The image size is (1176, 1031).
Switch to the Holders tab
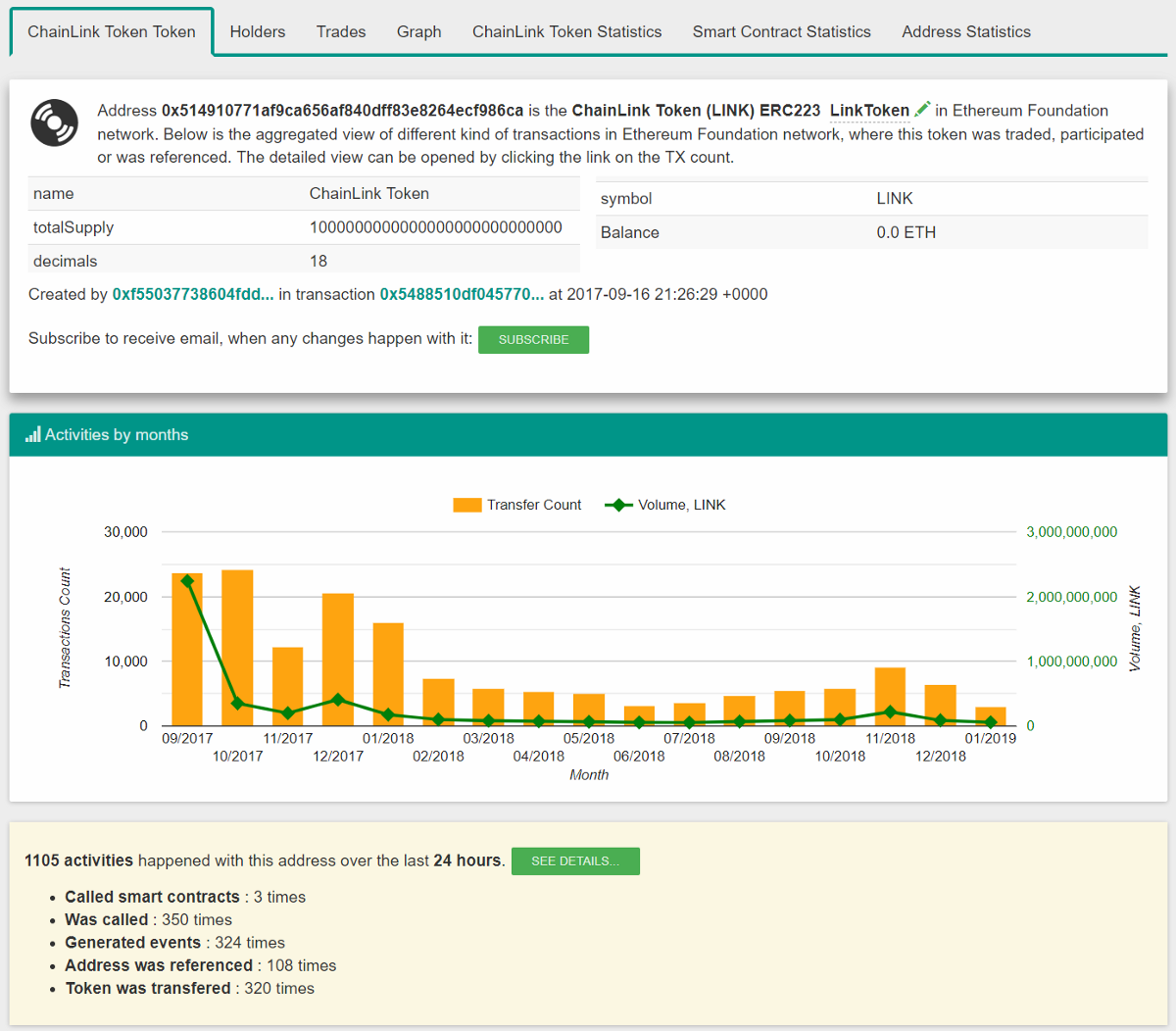coord(258,31)
